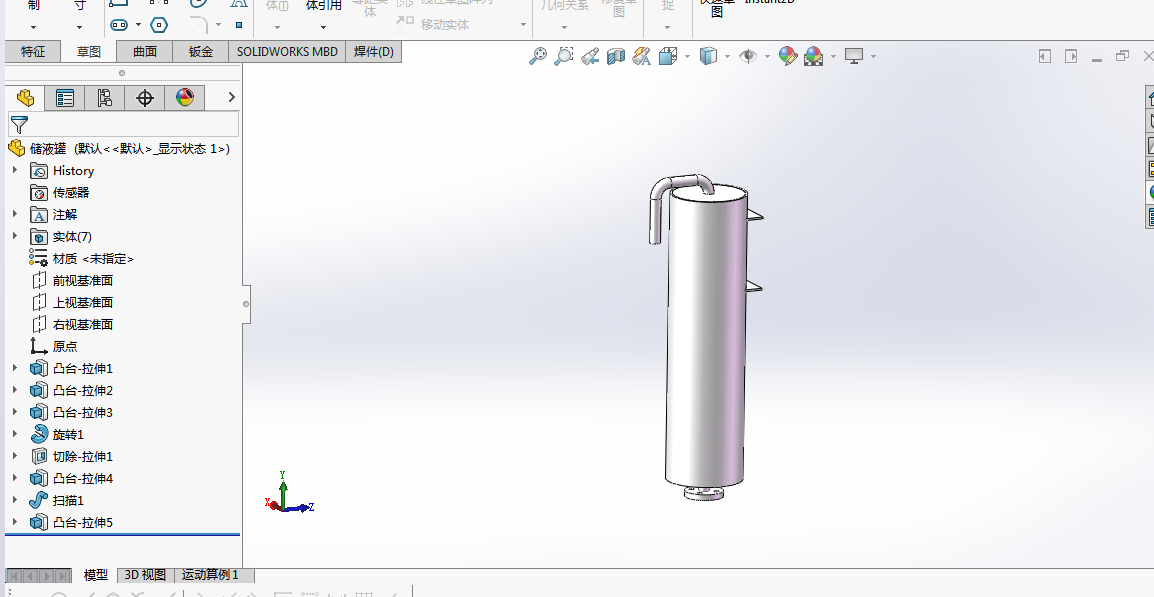Click the Apply Scene icon
1154x597 pixels.
click(813, 56)
